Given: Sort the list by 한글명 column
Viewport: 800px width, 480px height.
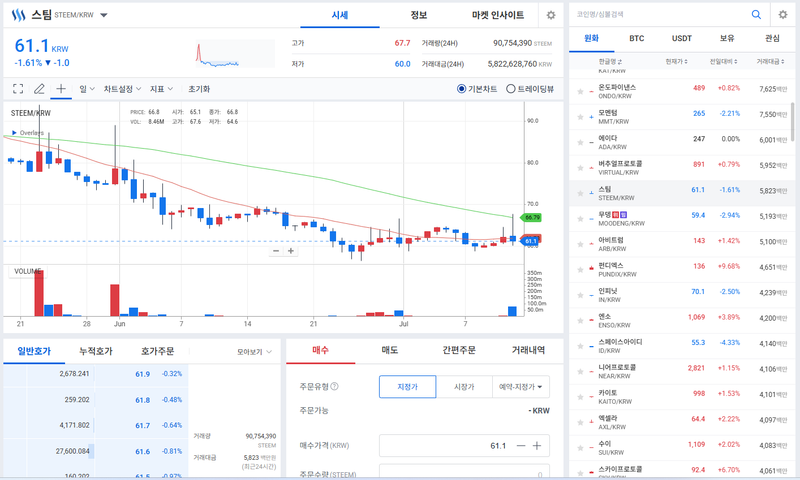Looking at the screenshot, I should point(610,62).
